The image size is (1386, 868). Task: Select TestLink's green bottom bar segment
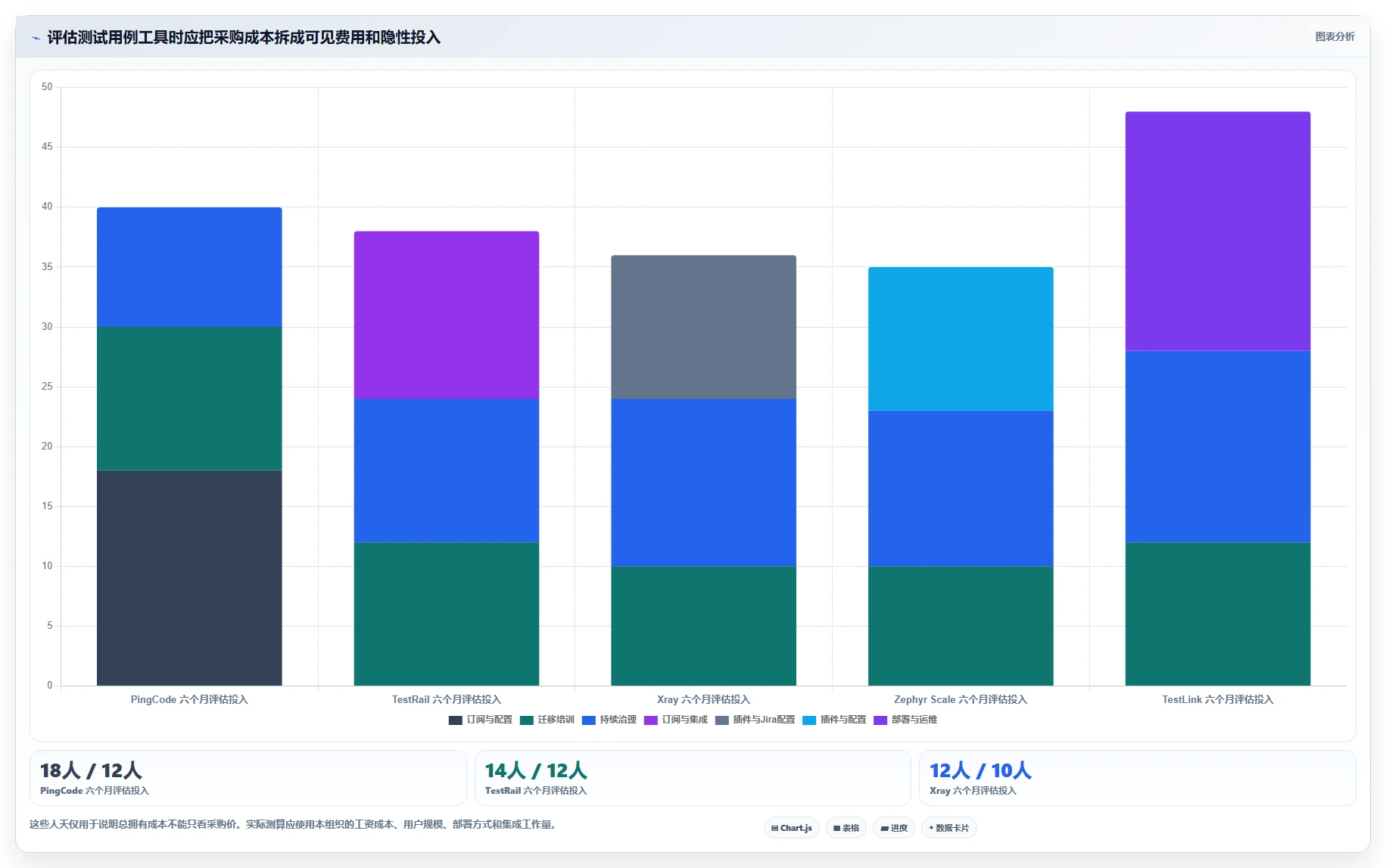pyautogui.click(x=1218, y=614)
